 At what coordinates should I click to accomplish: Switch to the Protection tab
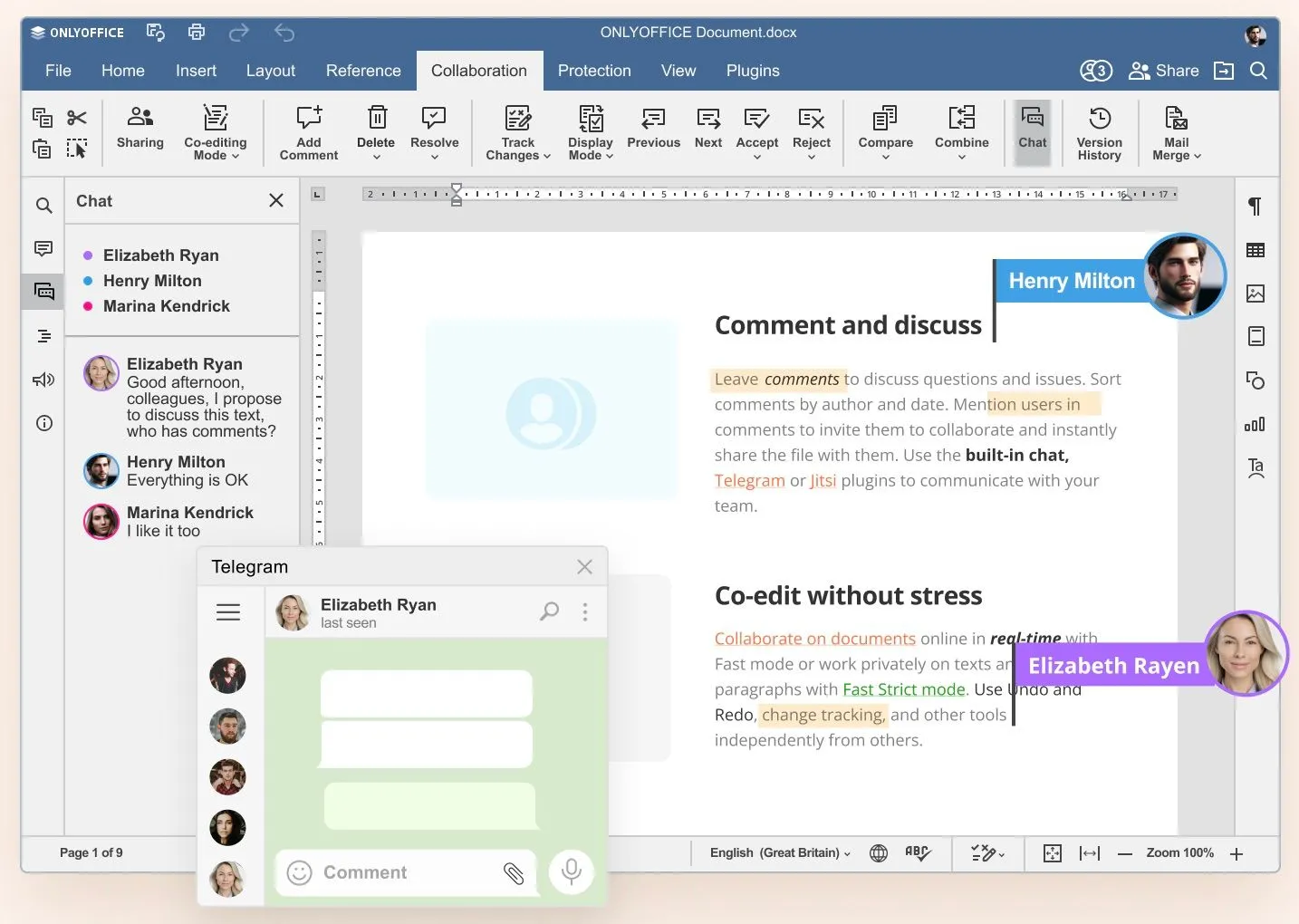[594, 71]
